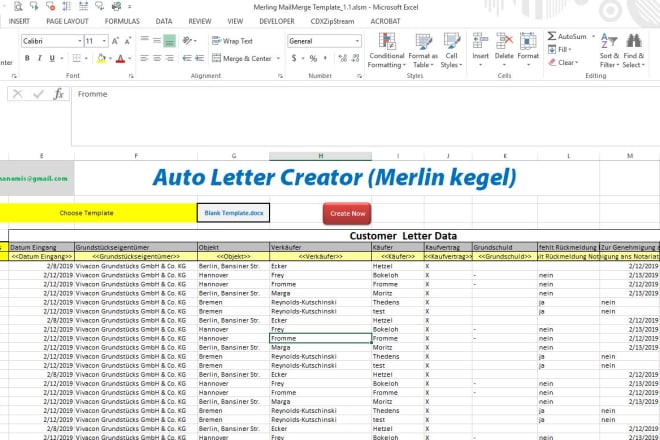Screen dimensions: 660x440
Task: Expand the borders dropdown arrow
Action: (x=86, y=58)
